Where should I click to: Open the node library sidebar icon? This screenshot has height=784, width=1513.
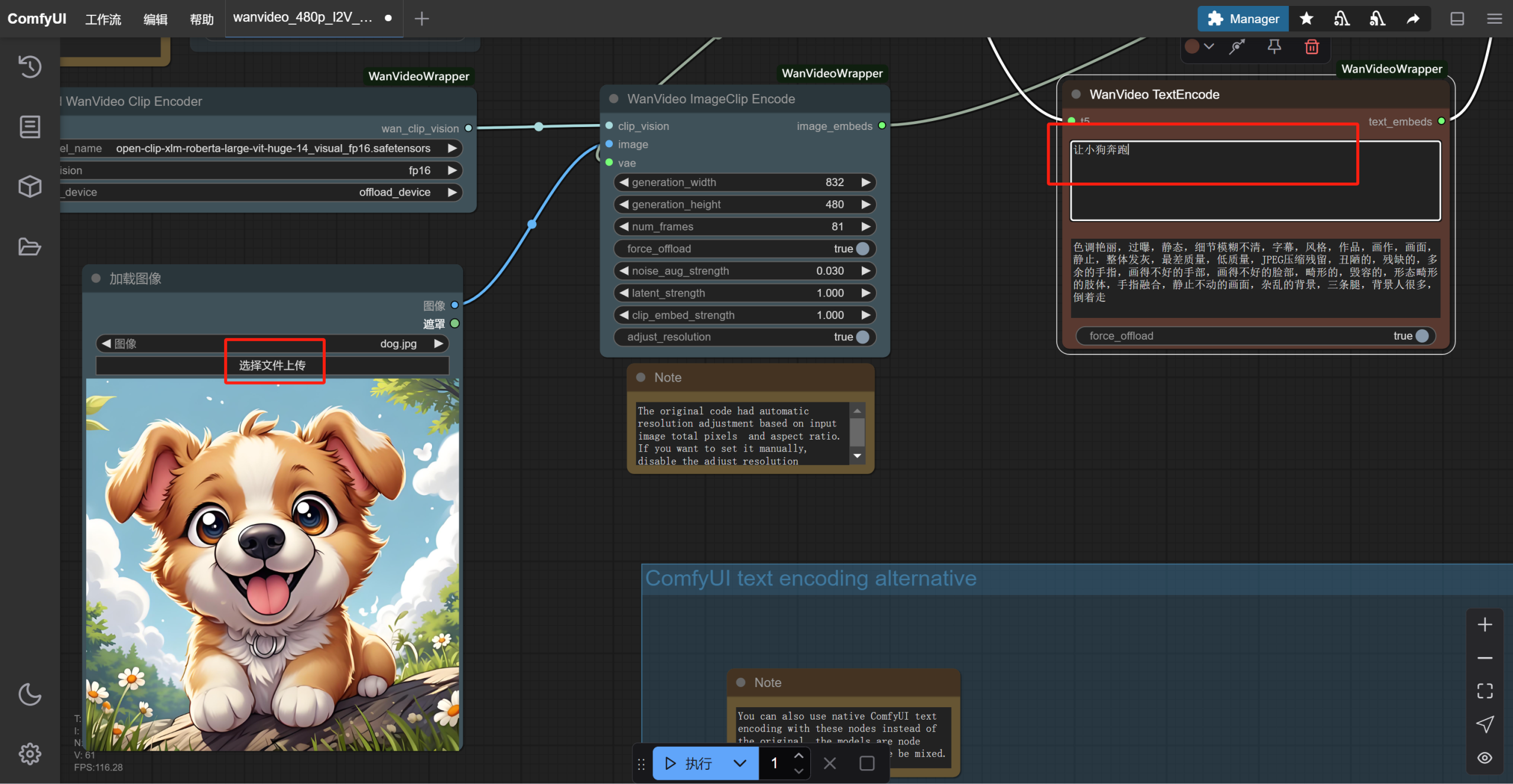point(30,126)
